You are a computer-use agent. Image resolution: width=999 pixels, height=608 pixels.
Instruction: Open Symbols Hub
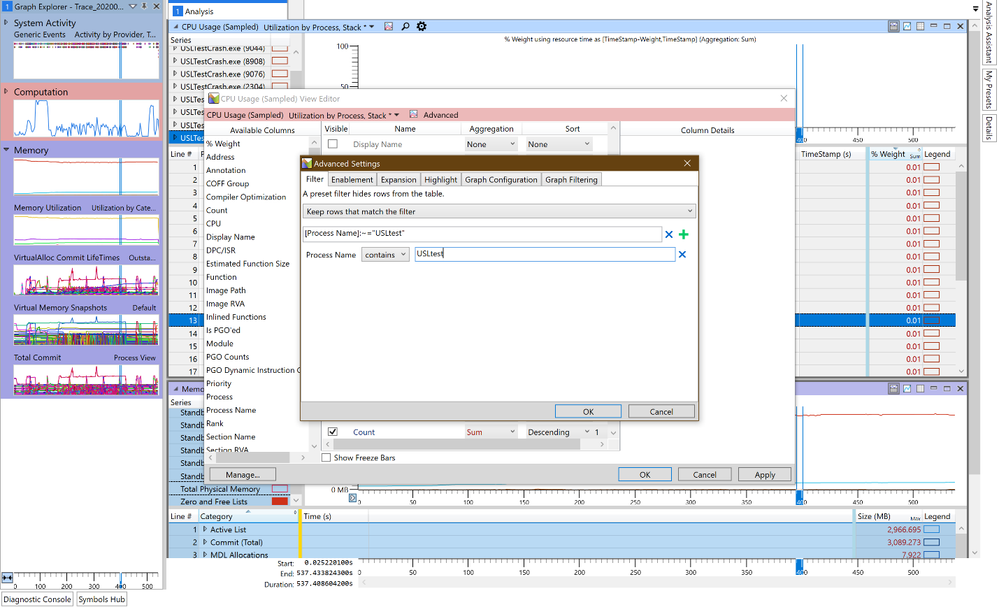(x=101, y=599)
